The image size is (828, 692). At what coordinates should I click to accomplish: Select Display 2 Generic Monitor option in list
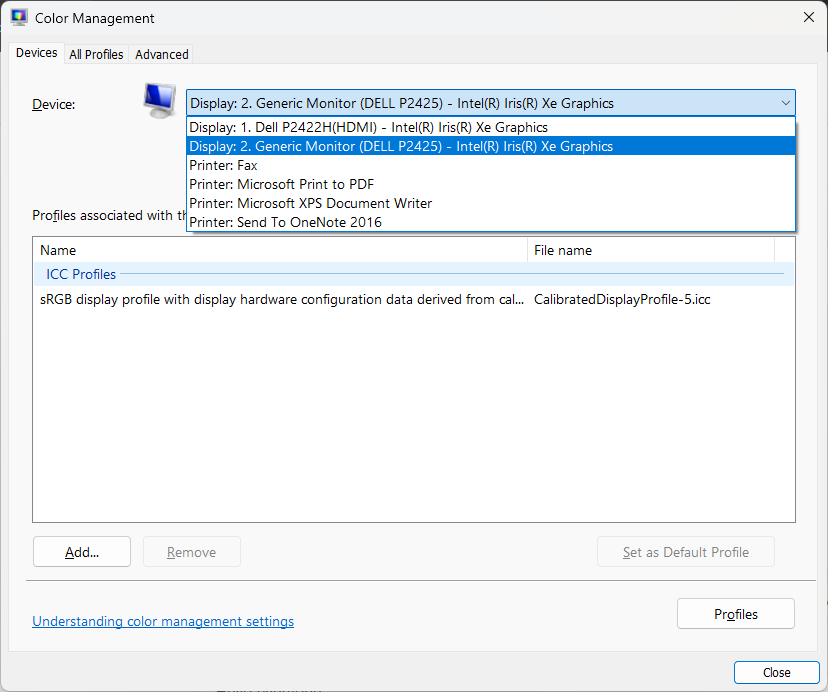pos(400,146)
